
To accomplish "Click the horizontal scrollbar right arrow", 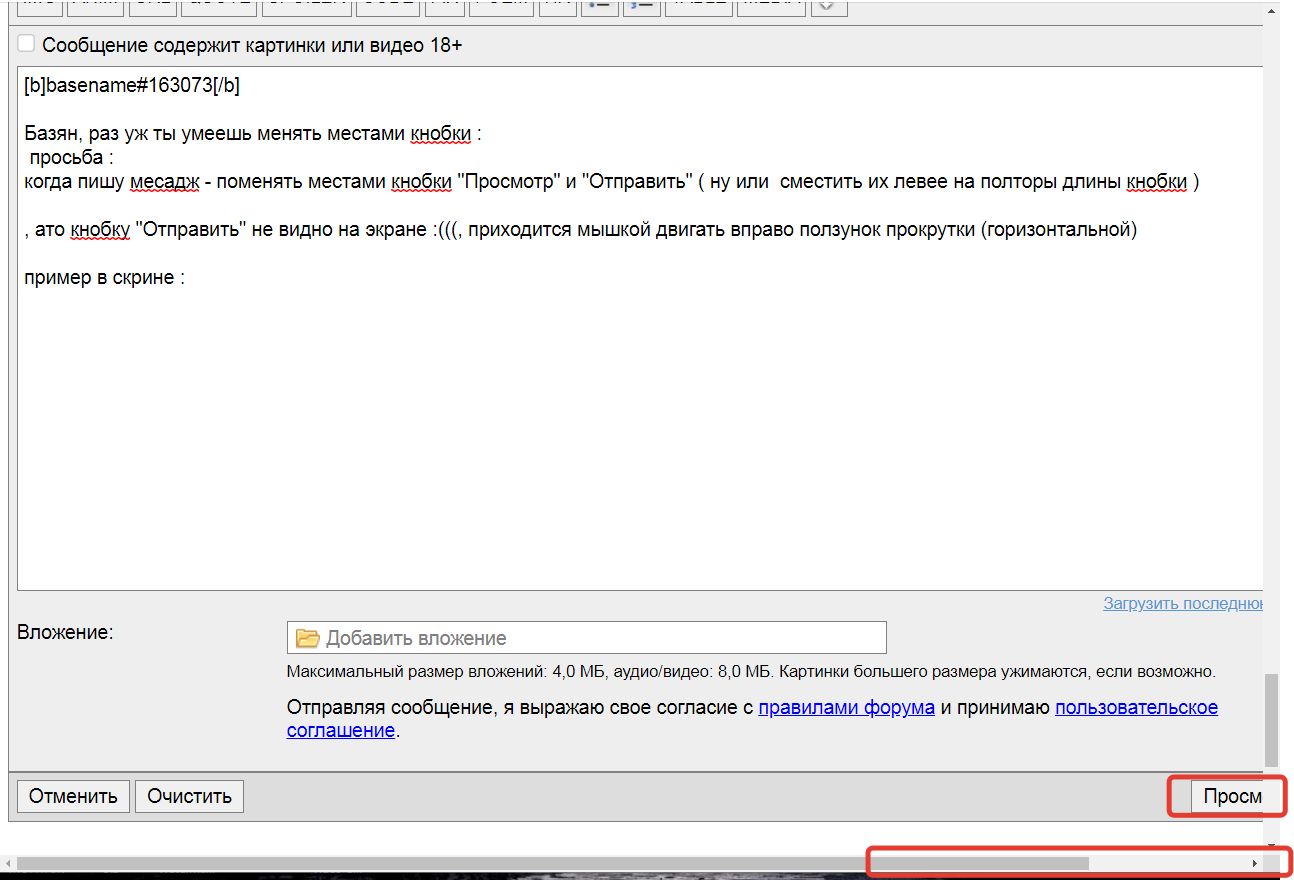I will click(x=1254, y=863).
